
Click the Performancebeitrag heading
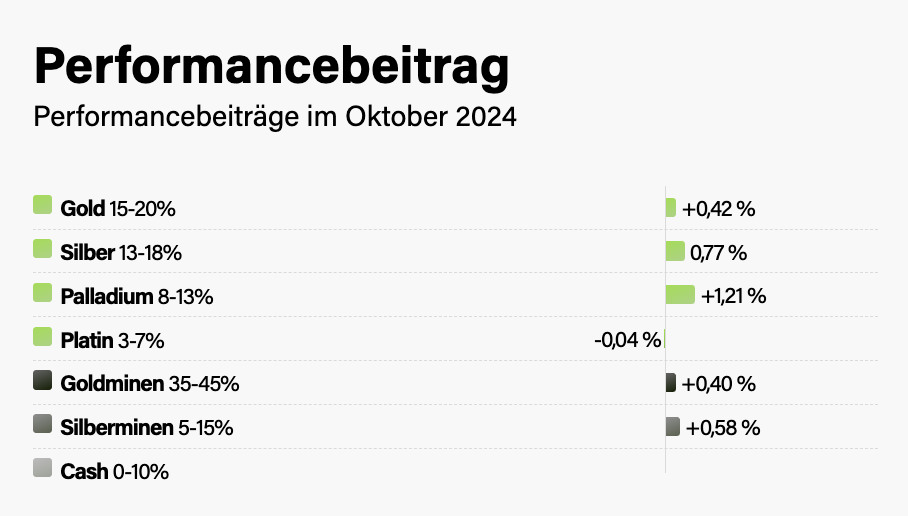click(272, 66)
